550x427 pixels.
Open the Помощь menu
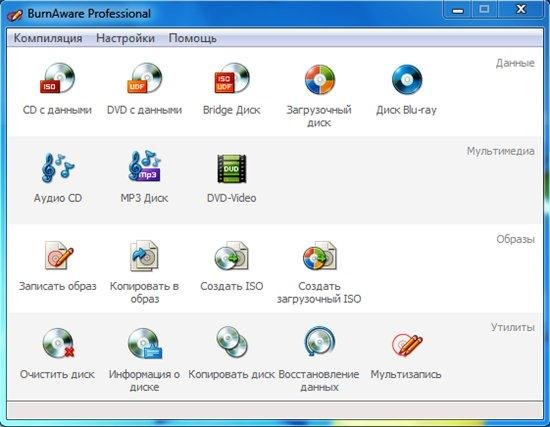pos(193,38)
